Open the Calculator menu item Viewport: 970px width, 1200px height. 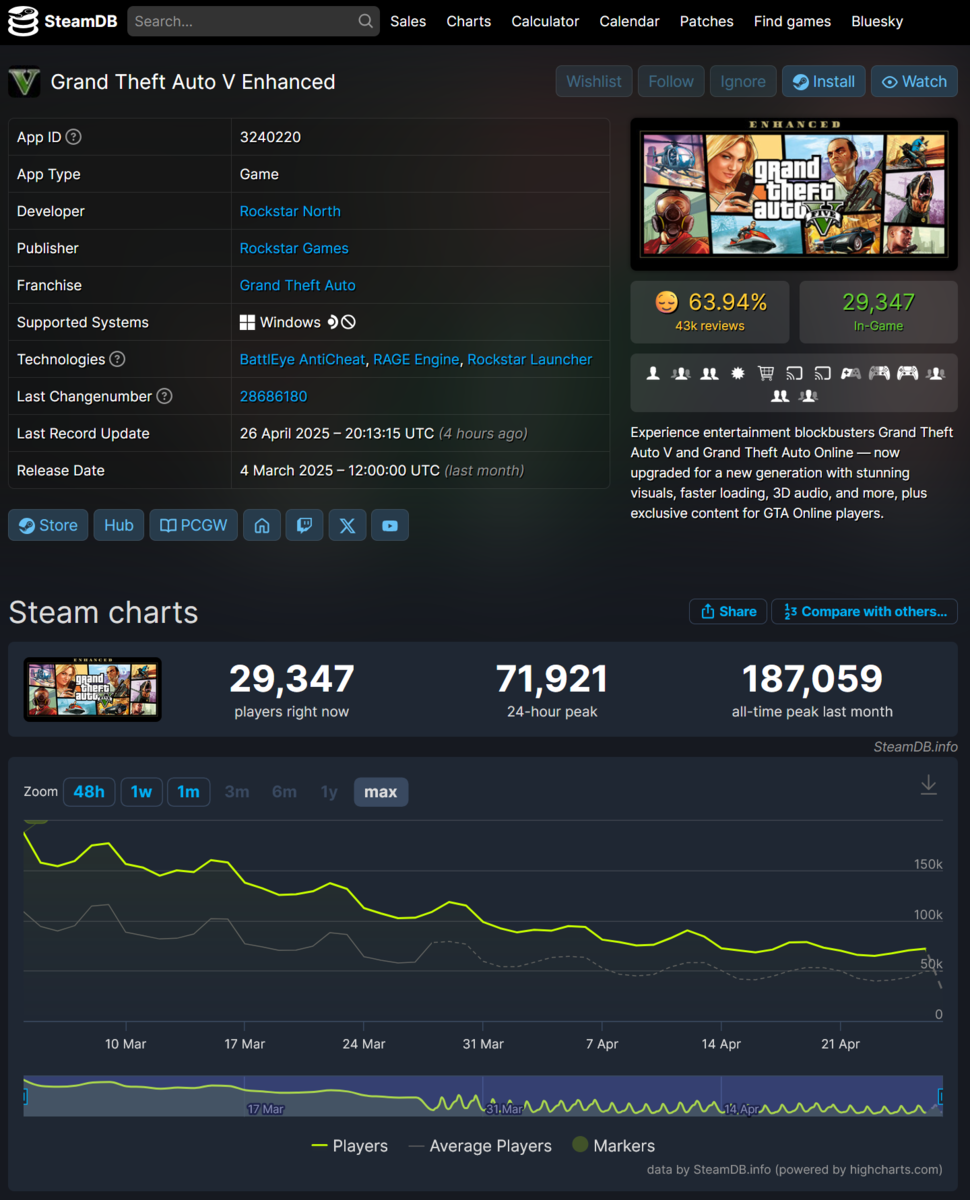545,21
